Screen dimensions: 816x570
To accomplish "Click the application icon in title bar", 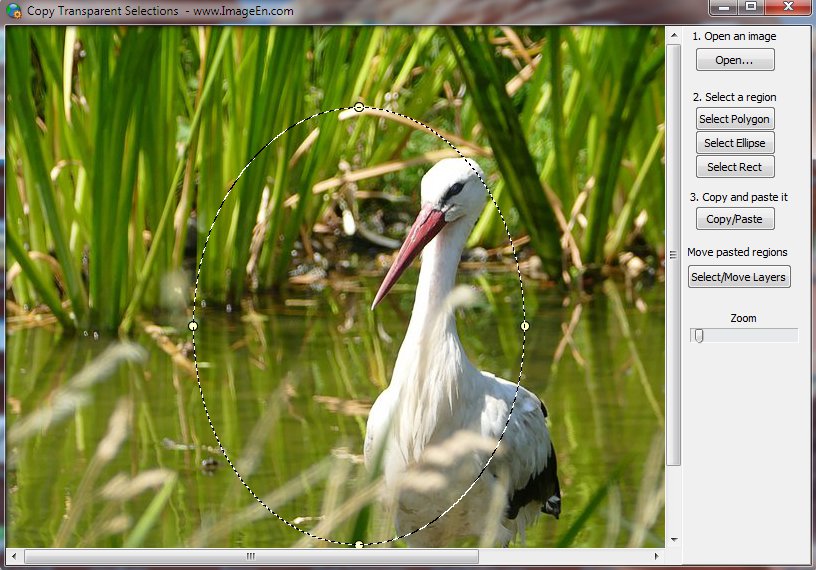I will tap(14, 10).
